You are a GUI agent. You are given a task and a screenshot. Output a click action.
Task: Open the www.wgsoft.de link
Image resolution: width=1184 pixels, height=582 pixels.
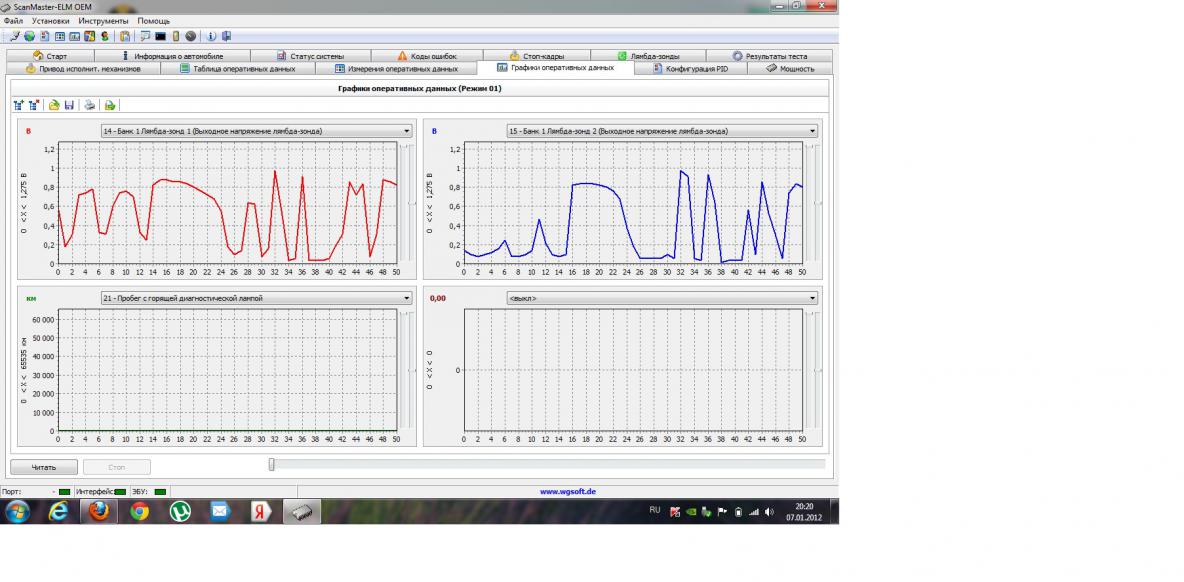[567, 491]
